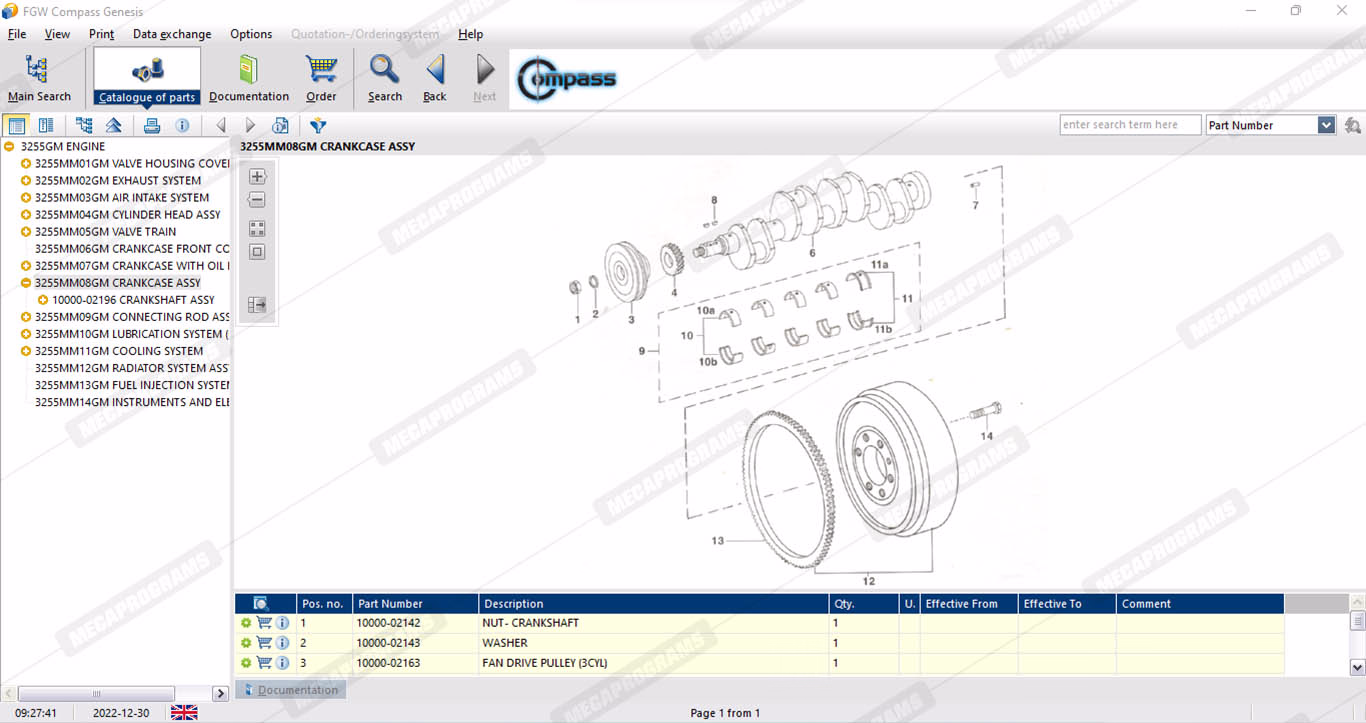Select part number 10000-02143 cell
Viewport: 1366px width, 723px height.
pos(415,643)
